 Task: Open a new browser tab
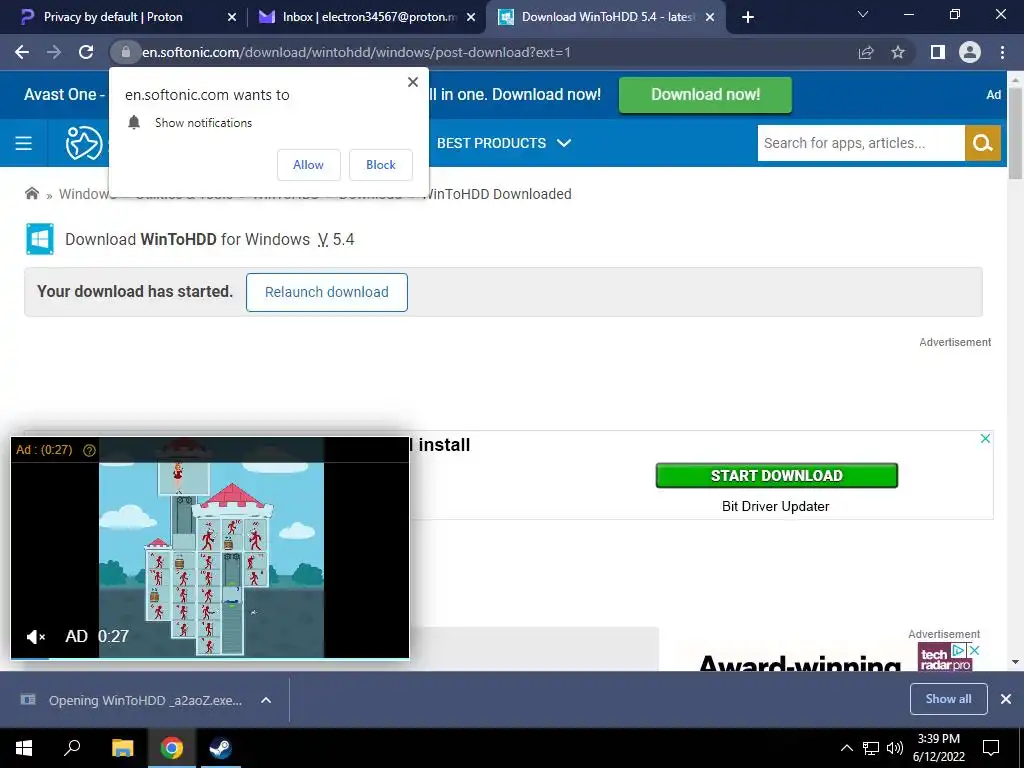tap(748, 17)
